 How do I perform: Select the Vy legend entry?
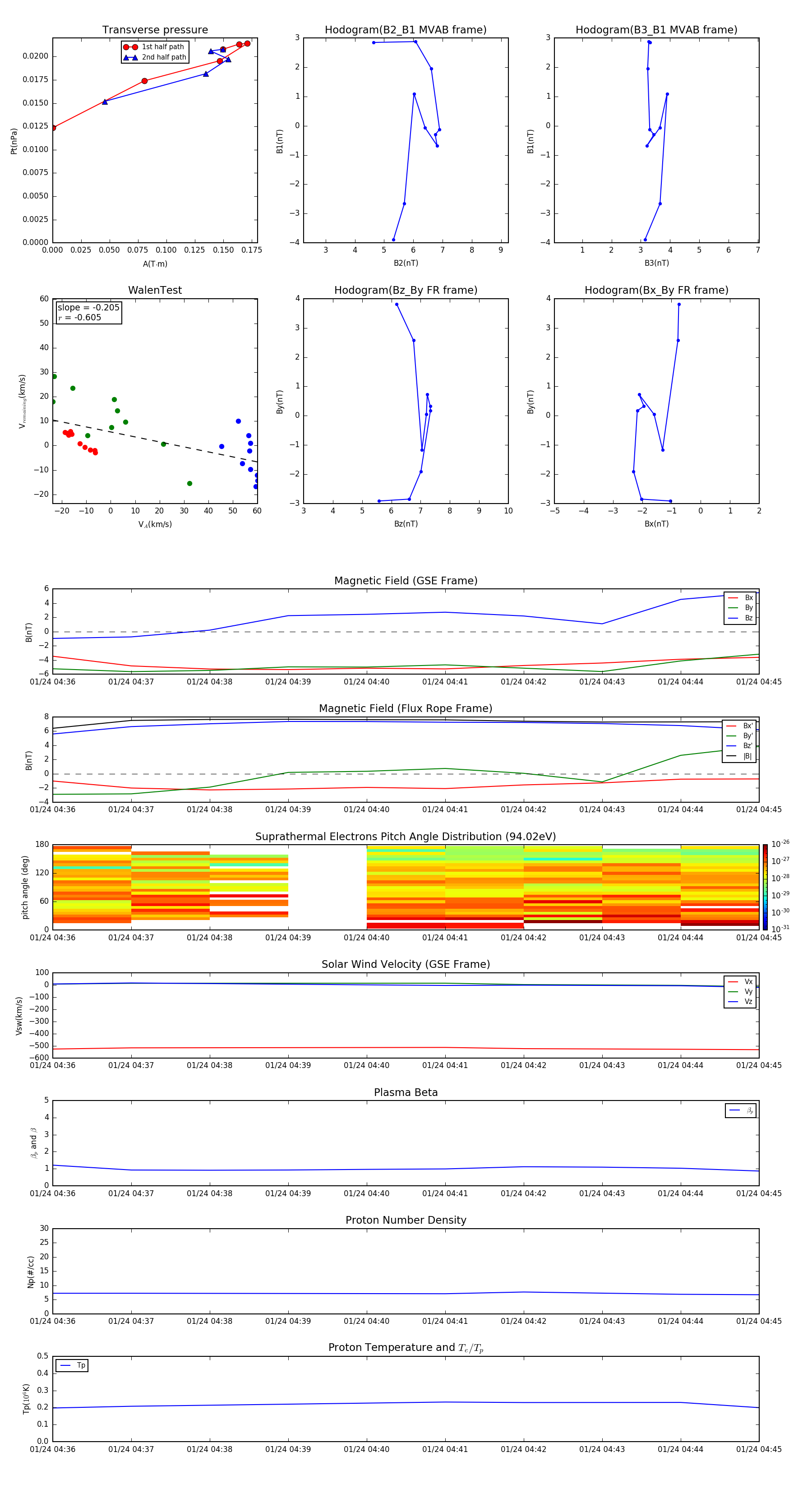(x=740, y=991)
